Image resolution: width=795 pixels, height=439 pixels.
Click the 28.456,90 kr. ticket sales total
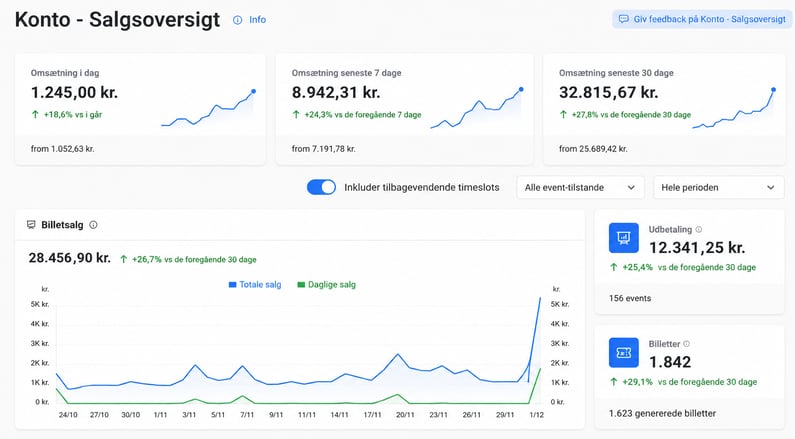point(69,258)
